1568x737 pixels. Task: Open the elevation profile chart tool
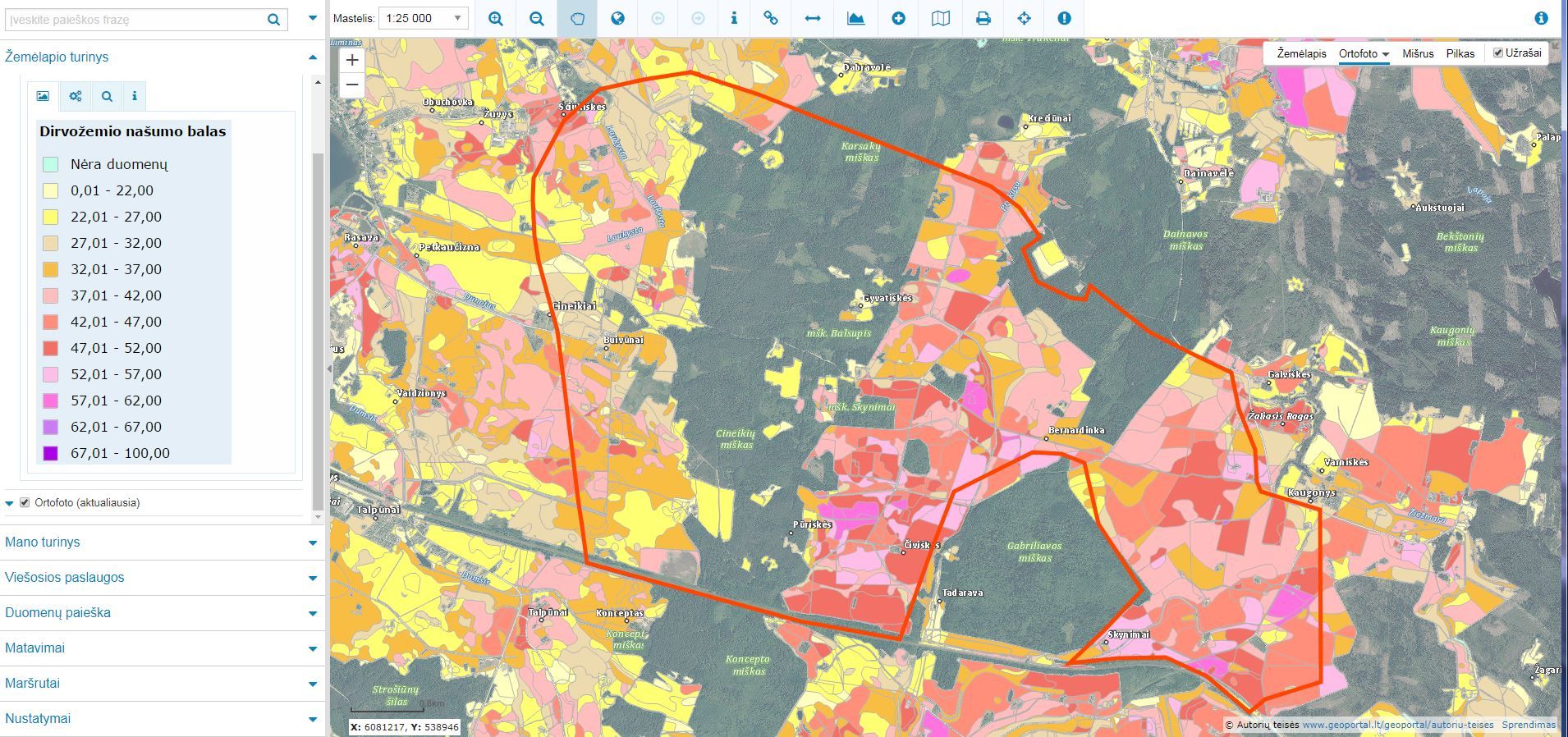pos(855,18)
